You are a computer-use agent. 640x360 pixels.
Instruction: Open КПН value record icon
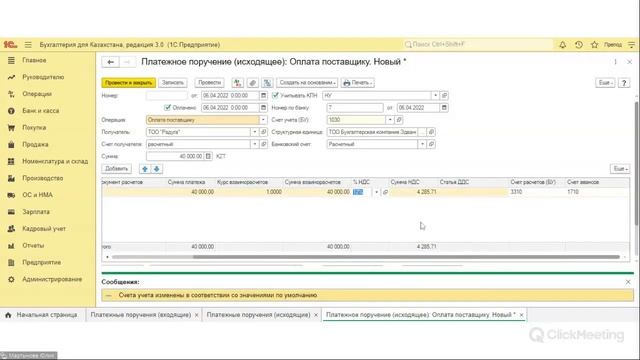click(x=444, y=96)
